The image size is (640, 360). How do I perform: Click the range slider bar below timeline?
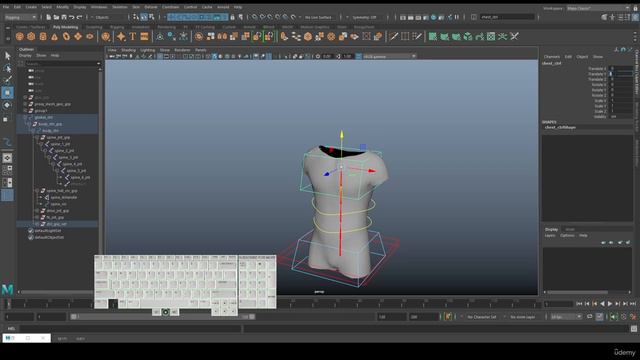pos(163,317)
